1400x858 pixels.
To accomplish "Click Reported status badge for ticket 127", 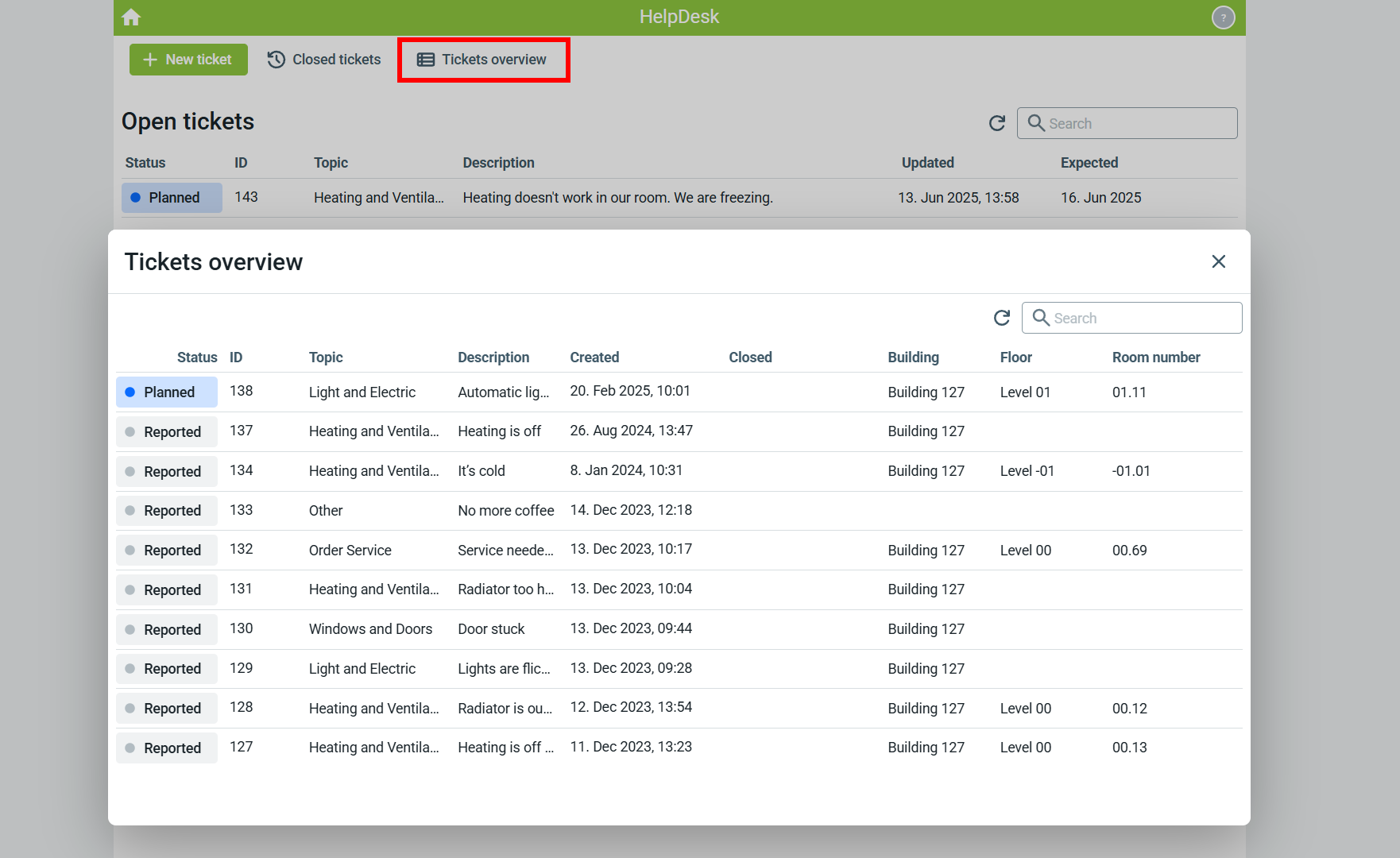I will pos(167,748).
